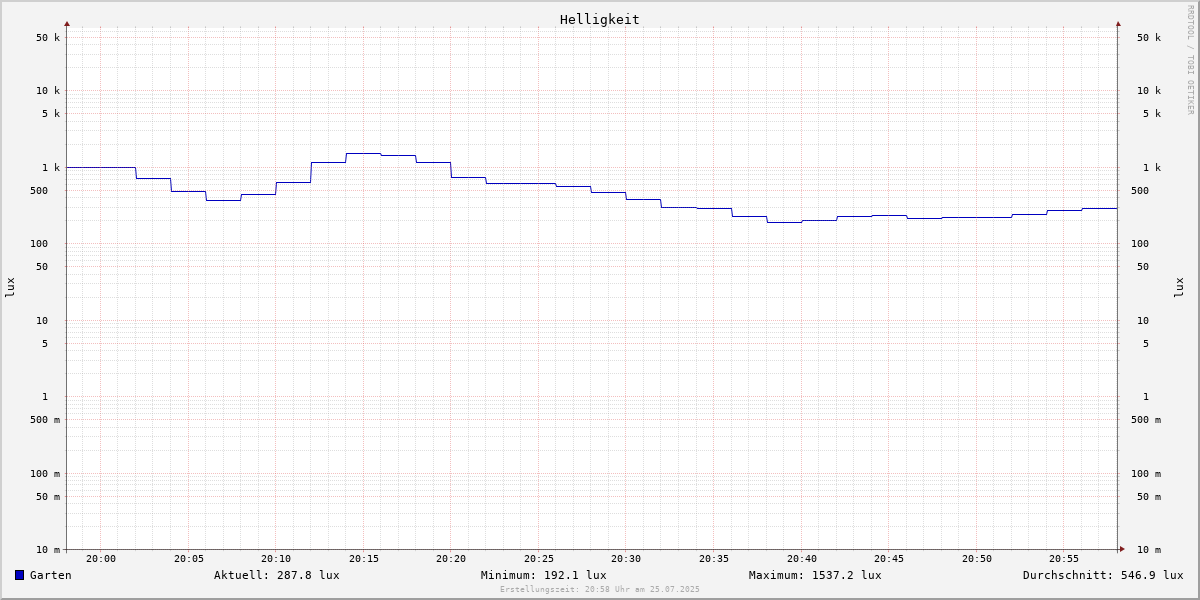
Task: Click the right axis 5 k label
Action: coord(1152,114)
